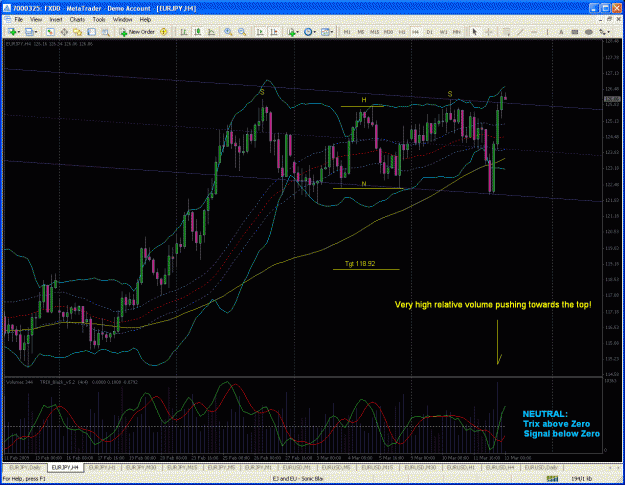Click the 'Tgt 118.92' chart label
The height and width of the screenshot is (485, 625).
(360, 264)
